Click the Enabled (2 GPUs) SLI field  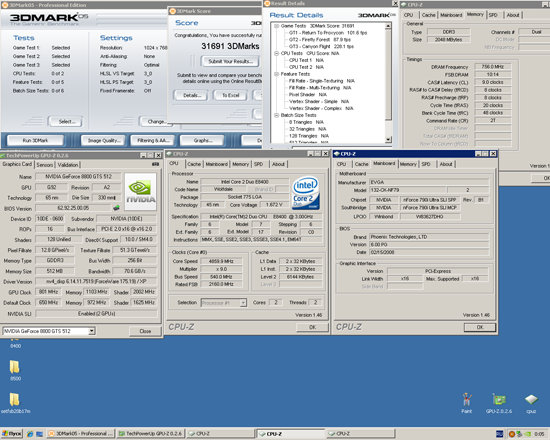point(96,313)
